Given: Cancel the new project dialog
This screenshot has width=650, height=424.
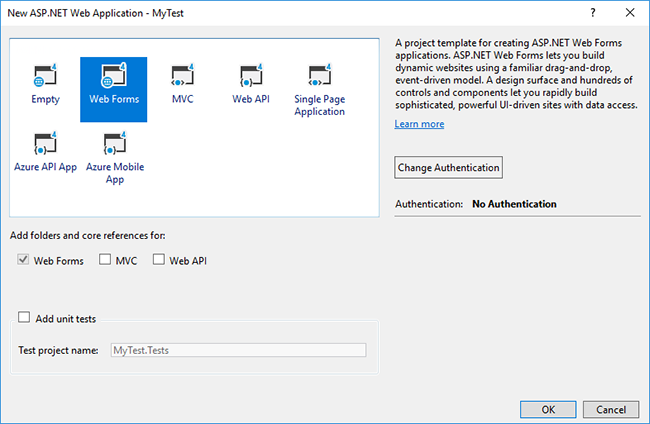Looking at the screenshot, I should tap(611, 409).
